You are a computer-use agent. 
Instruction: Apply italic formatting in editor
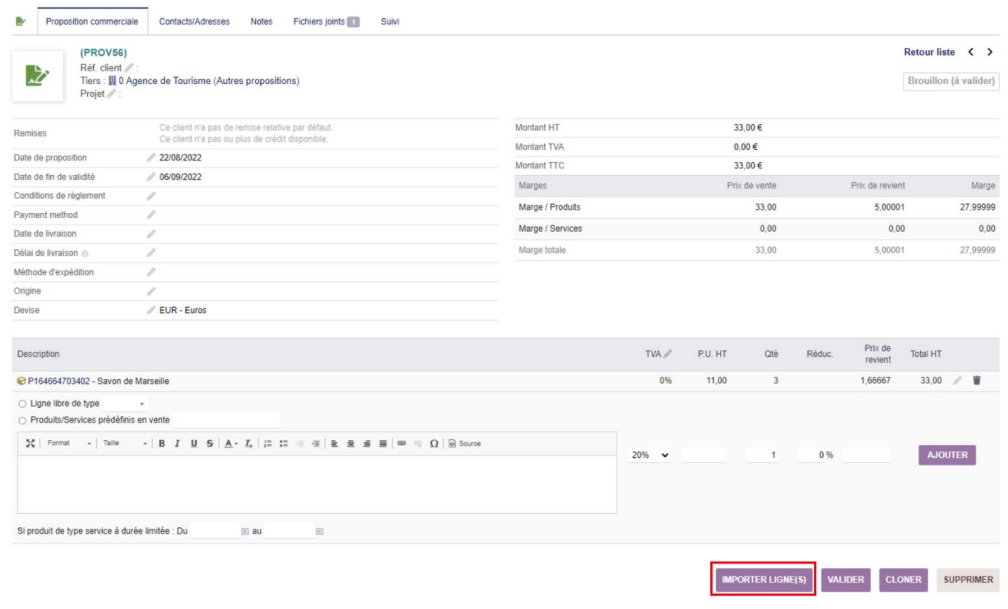[177, 444]
